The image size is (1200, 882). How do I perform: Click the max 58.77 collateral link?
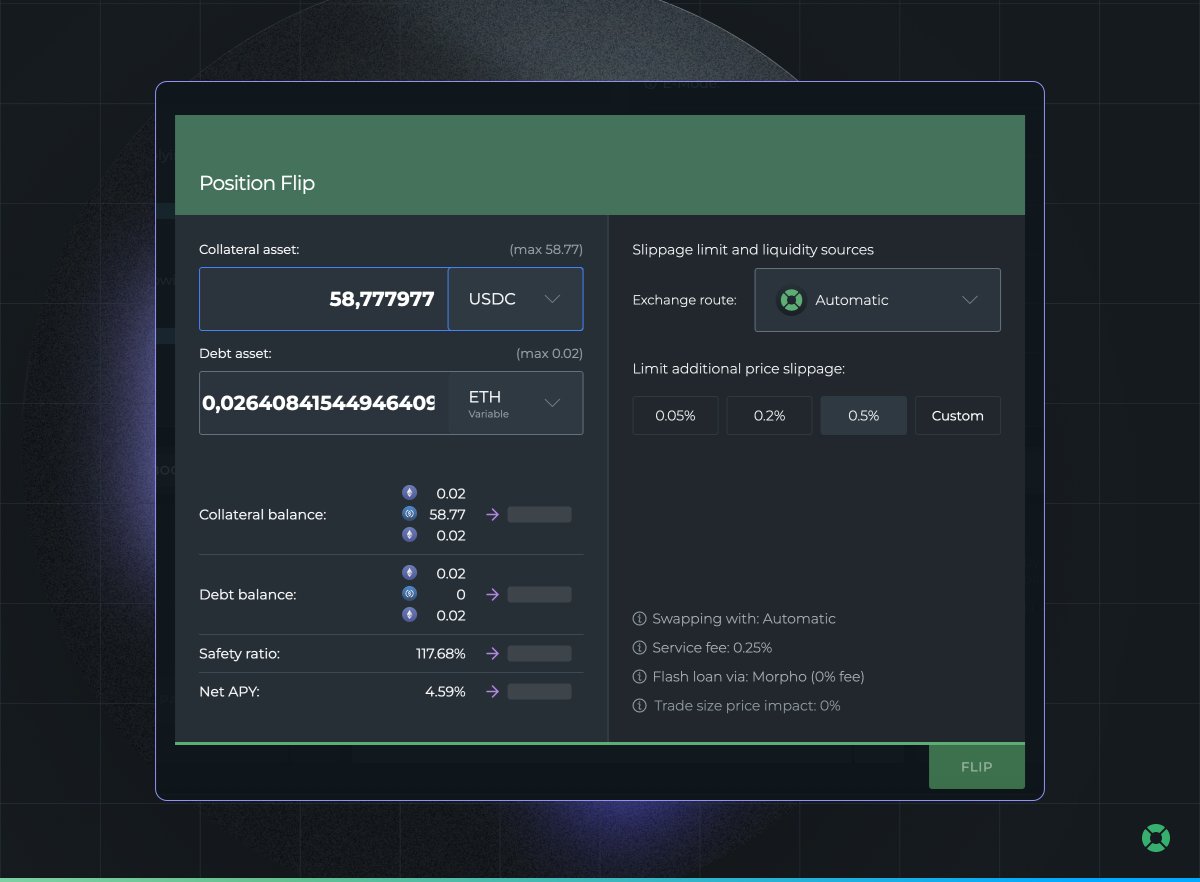[x=546, y=249]
